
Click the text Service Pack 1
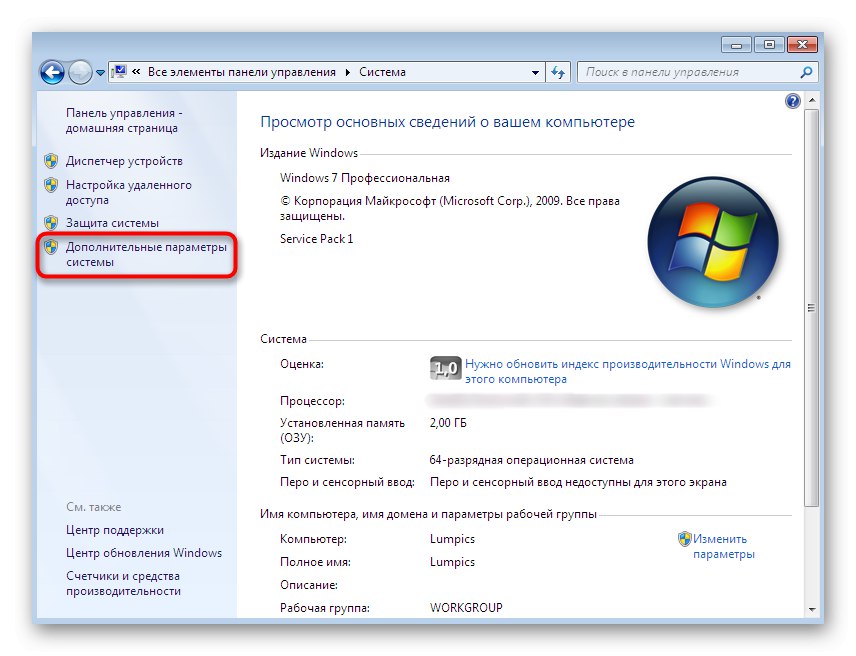click(x=316, y=238)
